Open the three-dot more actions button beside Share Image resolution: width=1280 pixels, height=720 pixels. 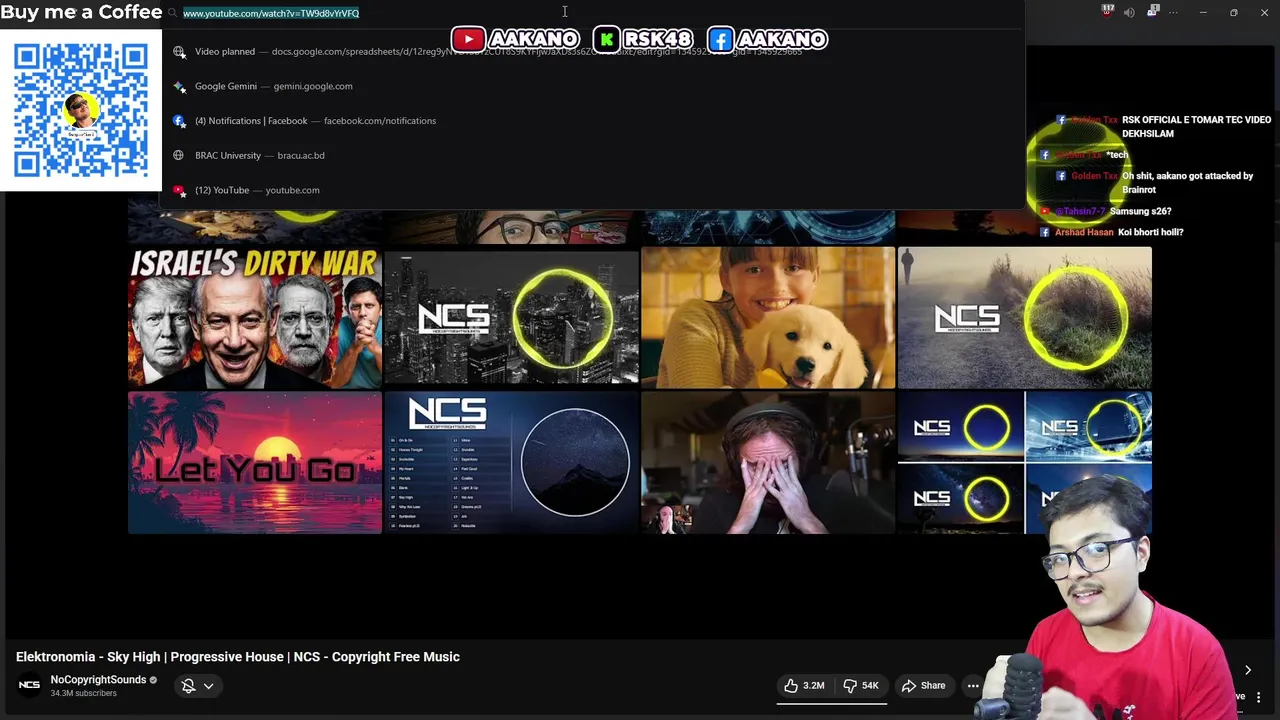point(973,686)
